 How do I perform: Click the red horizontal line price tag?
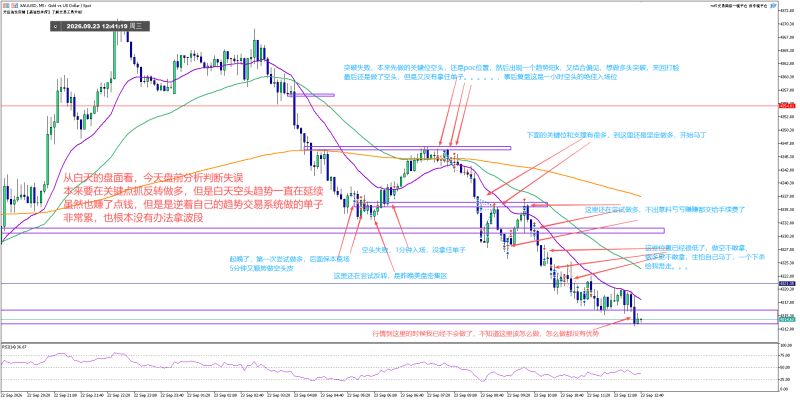[x=788, y=106]
